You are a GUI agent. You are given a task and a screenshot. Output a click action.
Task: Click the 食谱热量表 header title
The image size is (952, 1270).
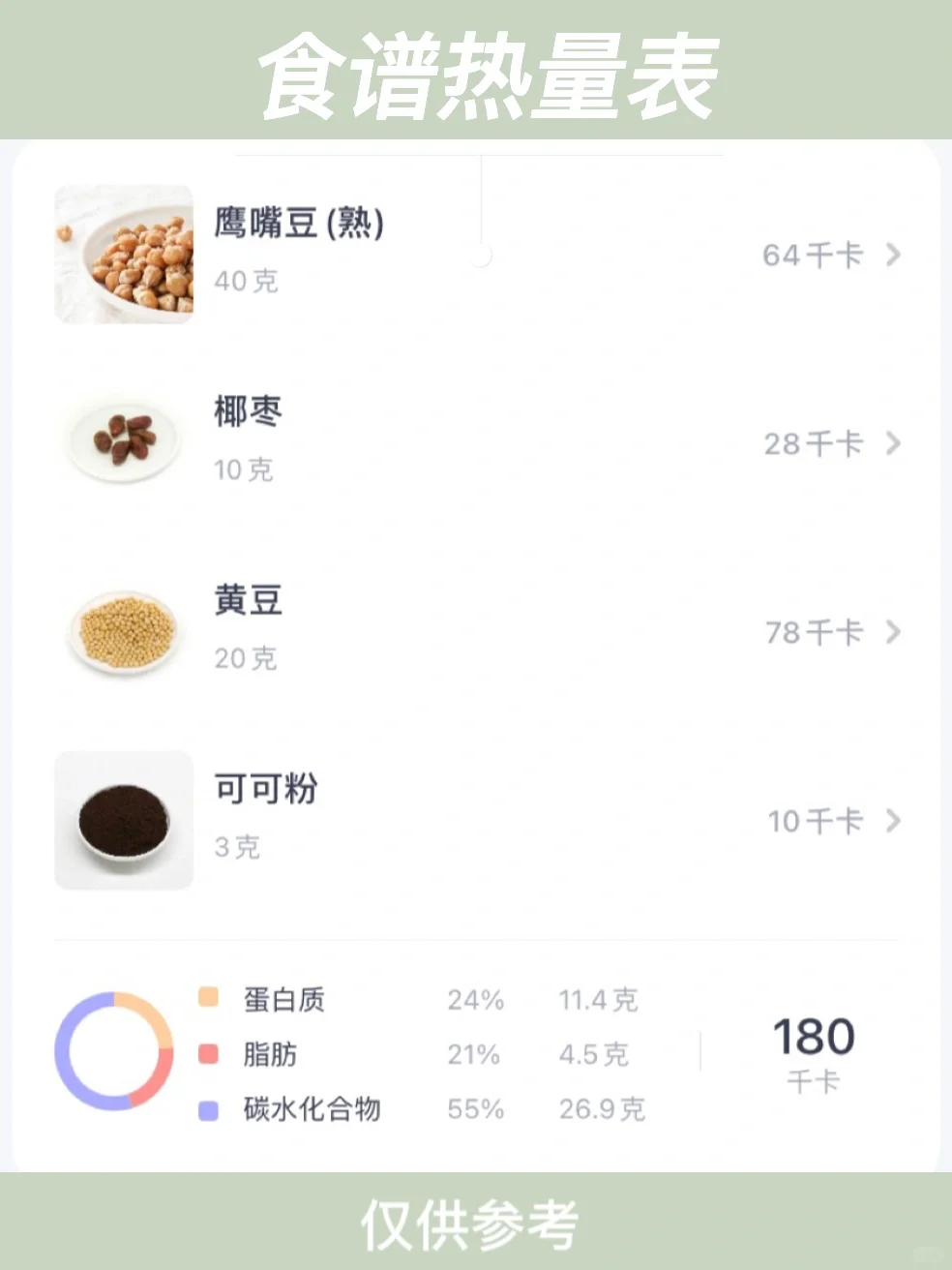coord(489,76)
